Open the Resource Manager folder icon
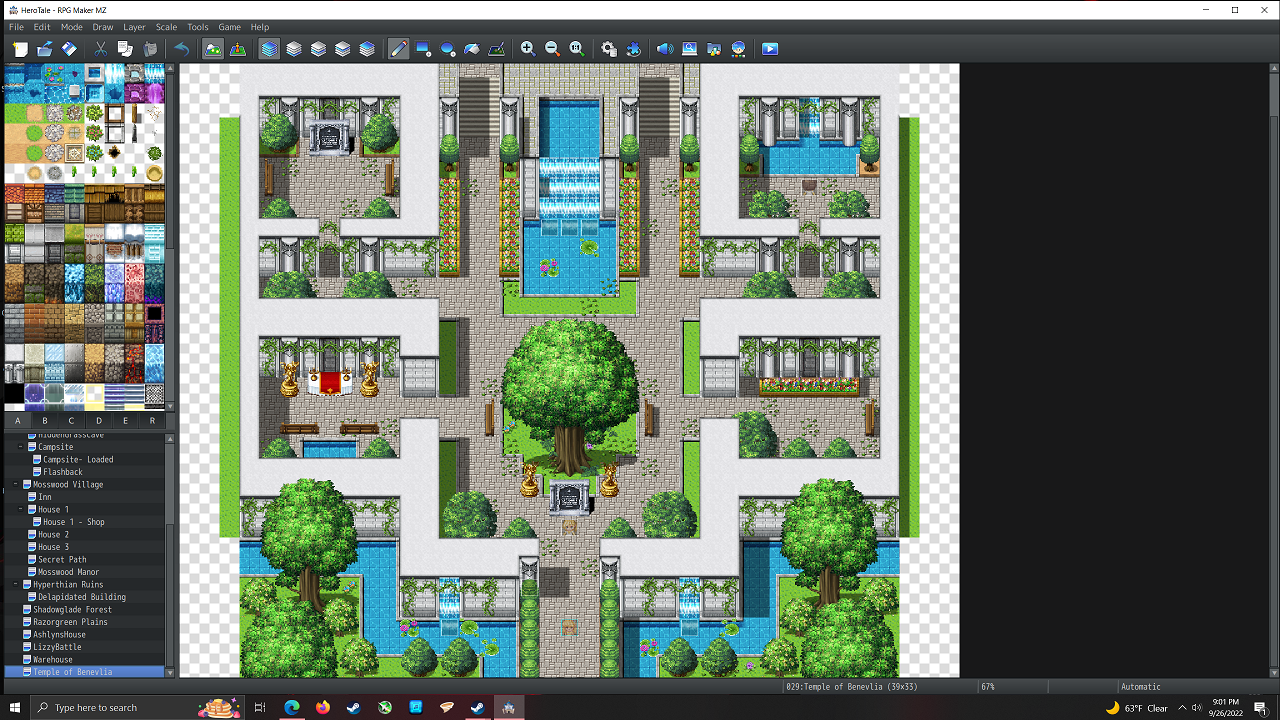 pyautogui.click(x=714, y=49)
